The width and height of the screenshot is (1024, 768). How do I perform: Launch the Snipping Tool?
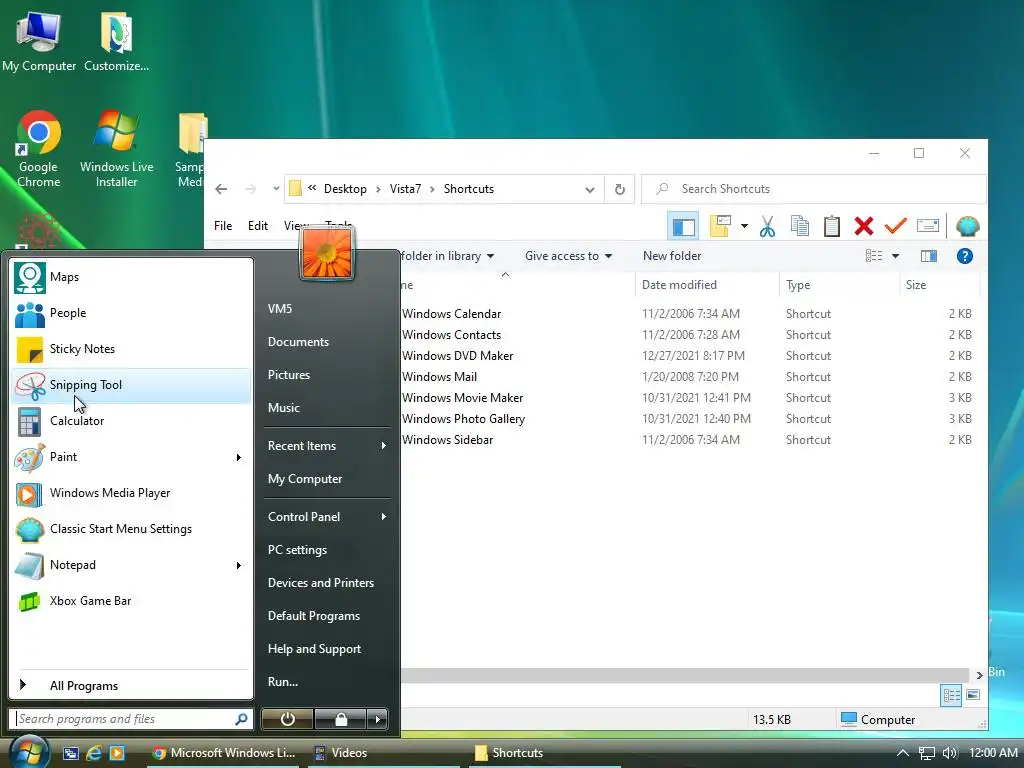pos(131,385)
